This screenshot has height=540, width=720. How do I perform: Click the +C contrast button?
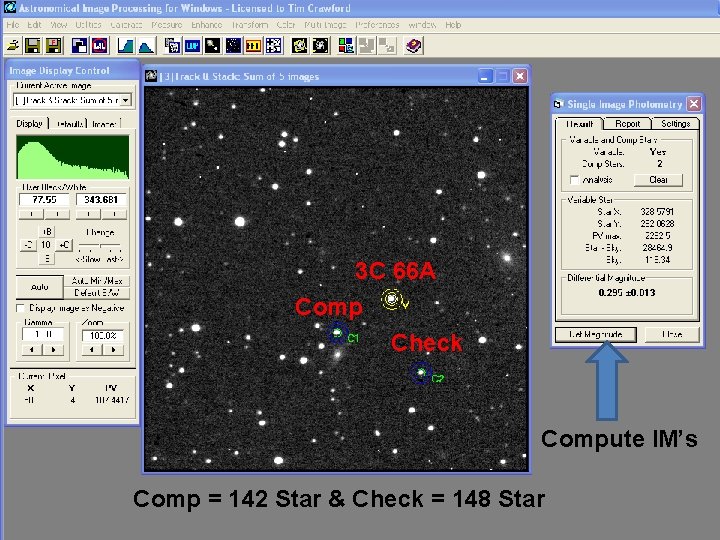64,245
